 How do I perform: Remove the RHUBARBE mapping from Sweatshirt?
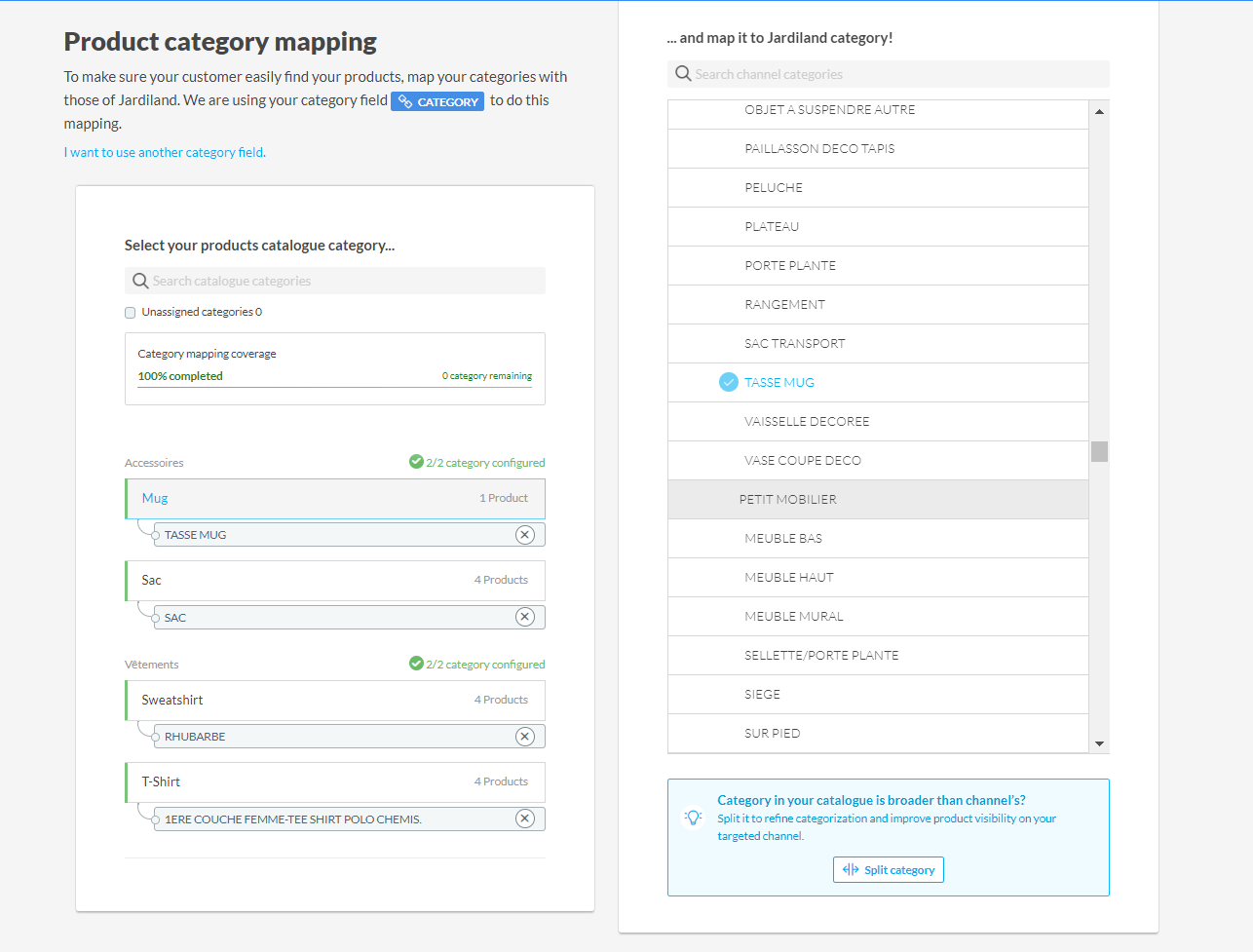(524, 737)
